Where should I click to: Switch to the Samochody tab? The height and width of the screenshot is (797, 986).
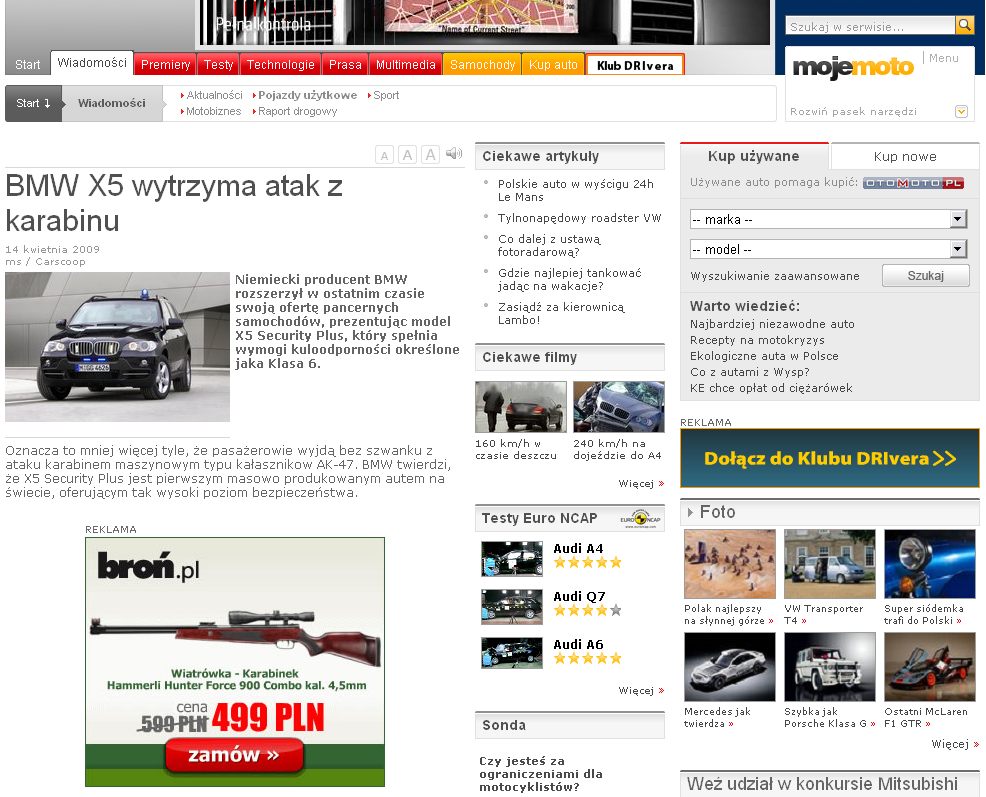[x=482, y=64]
